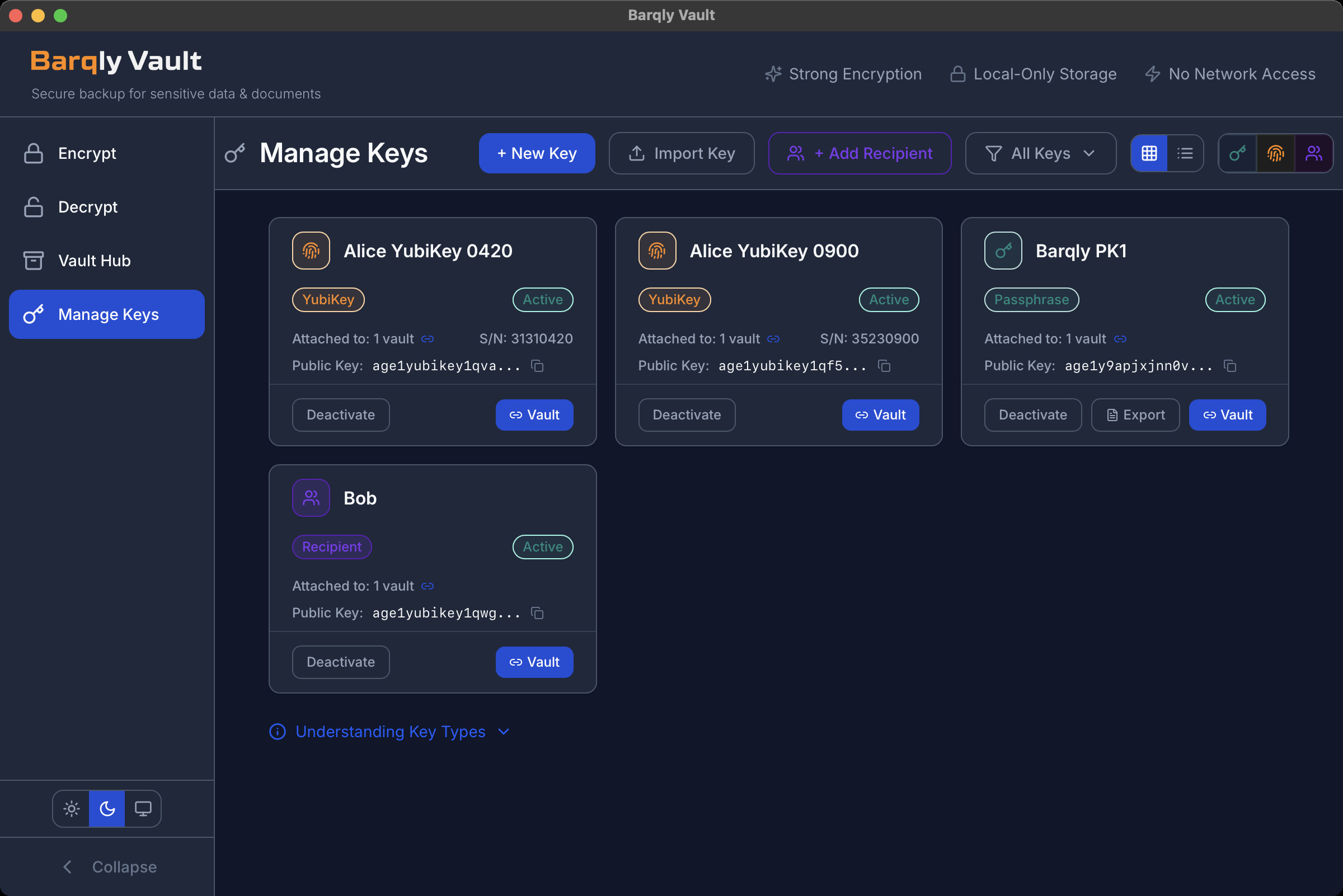Go to the Decrypt page
This screenshot has width=1343, height=896.
click(87, 207)
